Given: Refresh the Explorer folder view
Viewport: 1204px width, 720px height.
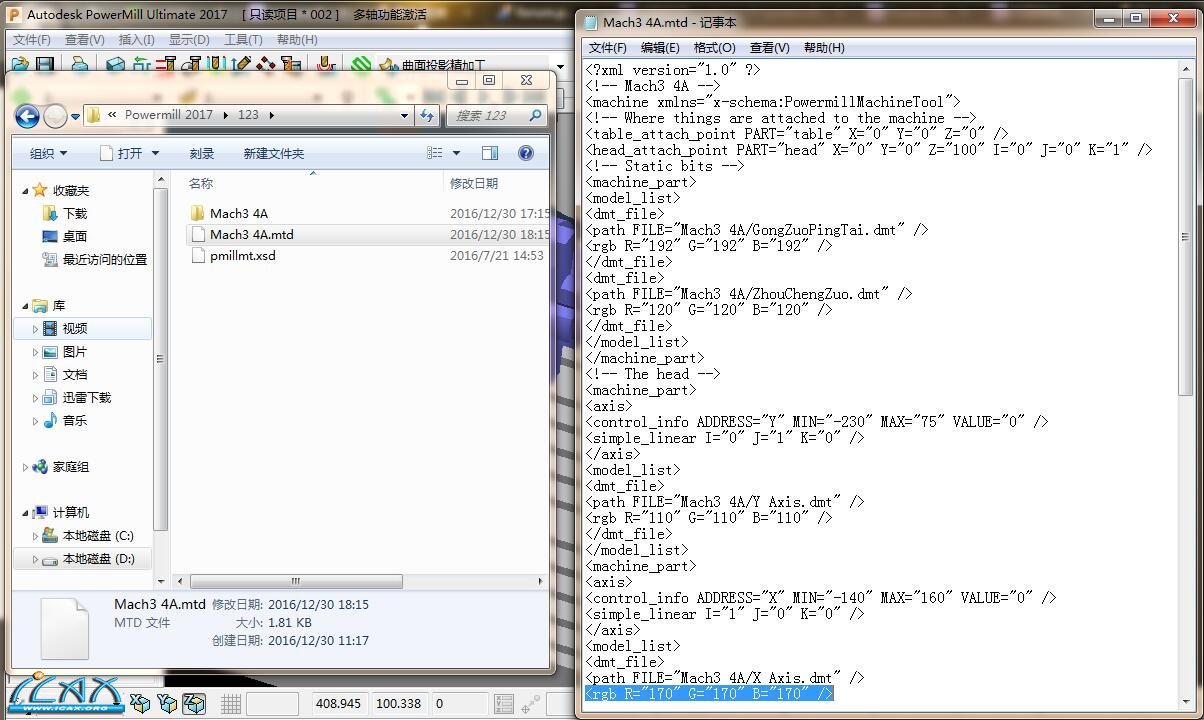Looking at the screenshot, I should 427,116.
